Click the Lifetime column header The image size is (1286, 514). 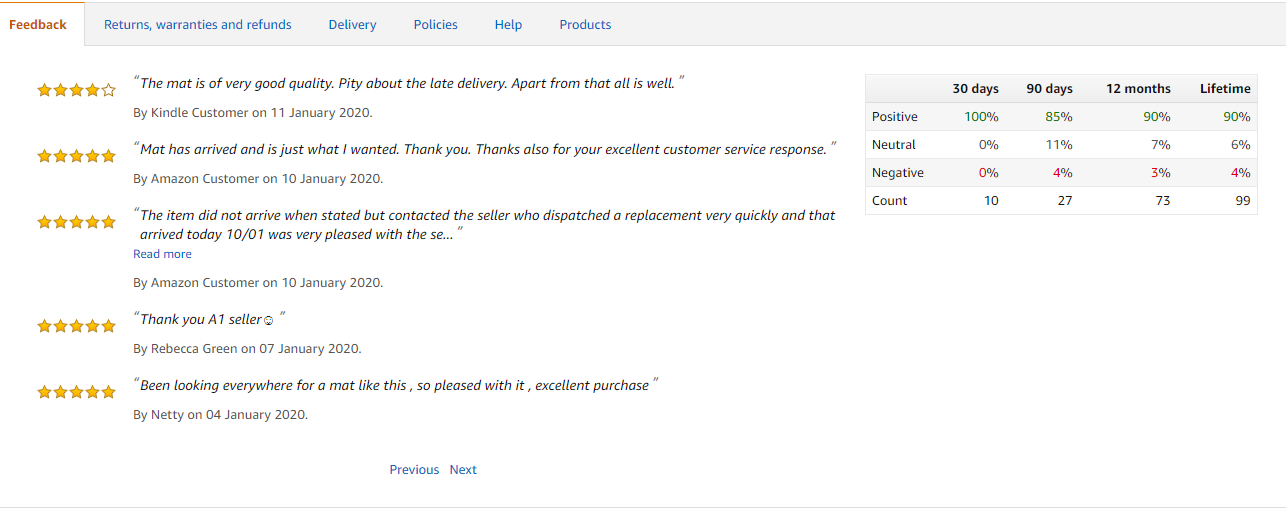coord(1225,88)
